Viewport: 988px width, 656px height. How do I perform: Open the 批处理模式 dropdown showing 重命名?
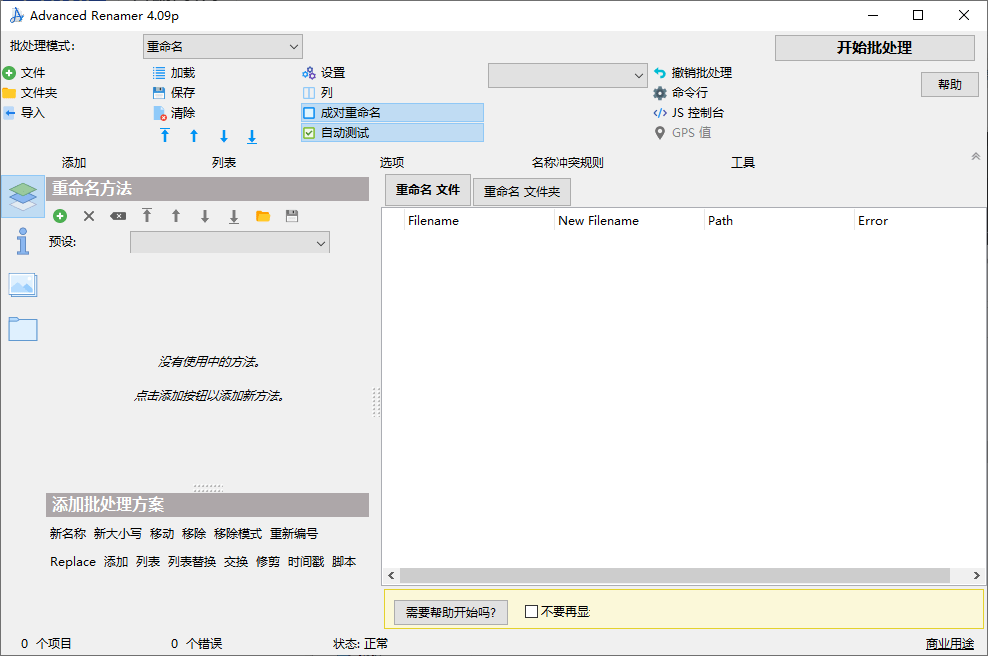pos(222,46)
